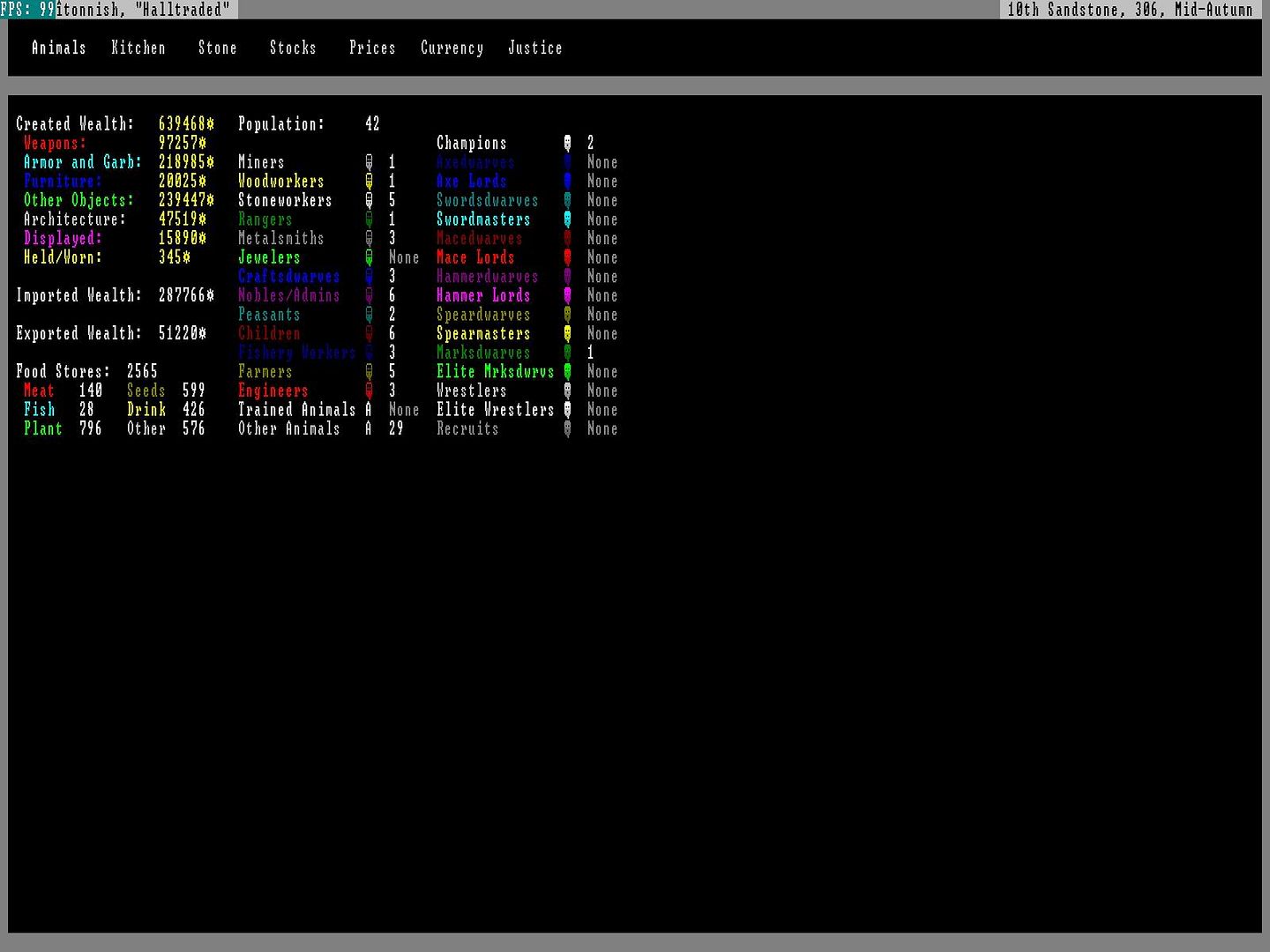Select the Imported Wealth value
Image resolution: width=1270 pixels, height=952 pixels.
pos(185,295)
